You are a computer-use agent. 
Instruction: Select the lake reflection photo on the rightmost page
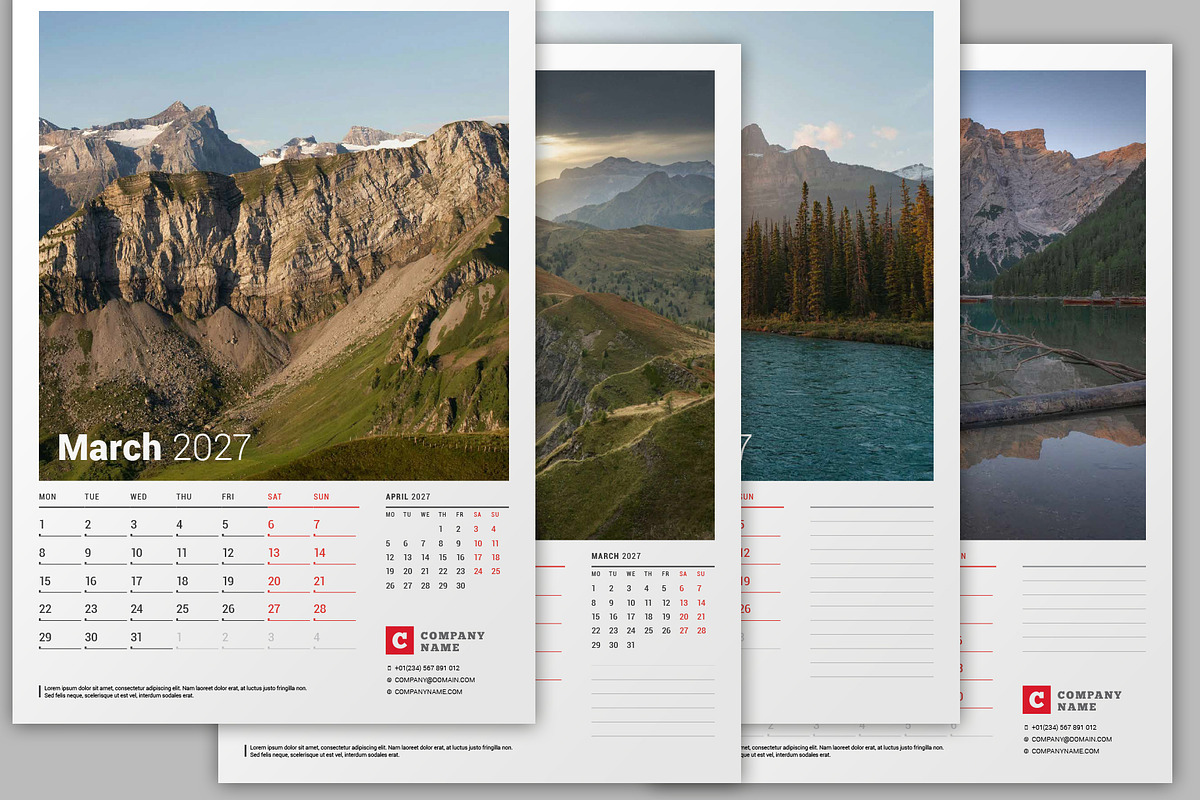click(1053, 305)
